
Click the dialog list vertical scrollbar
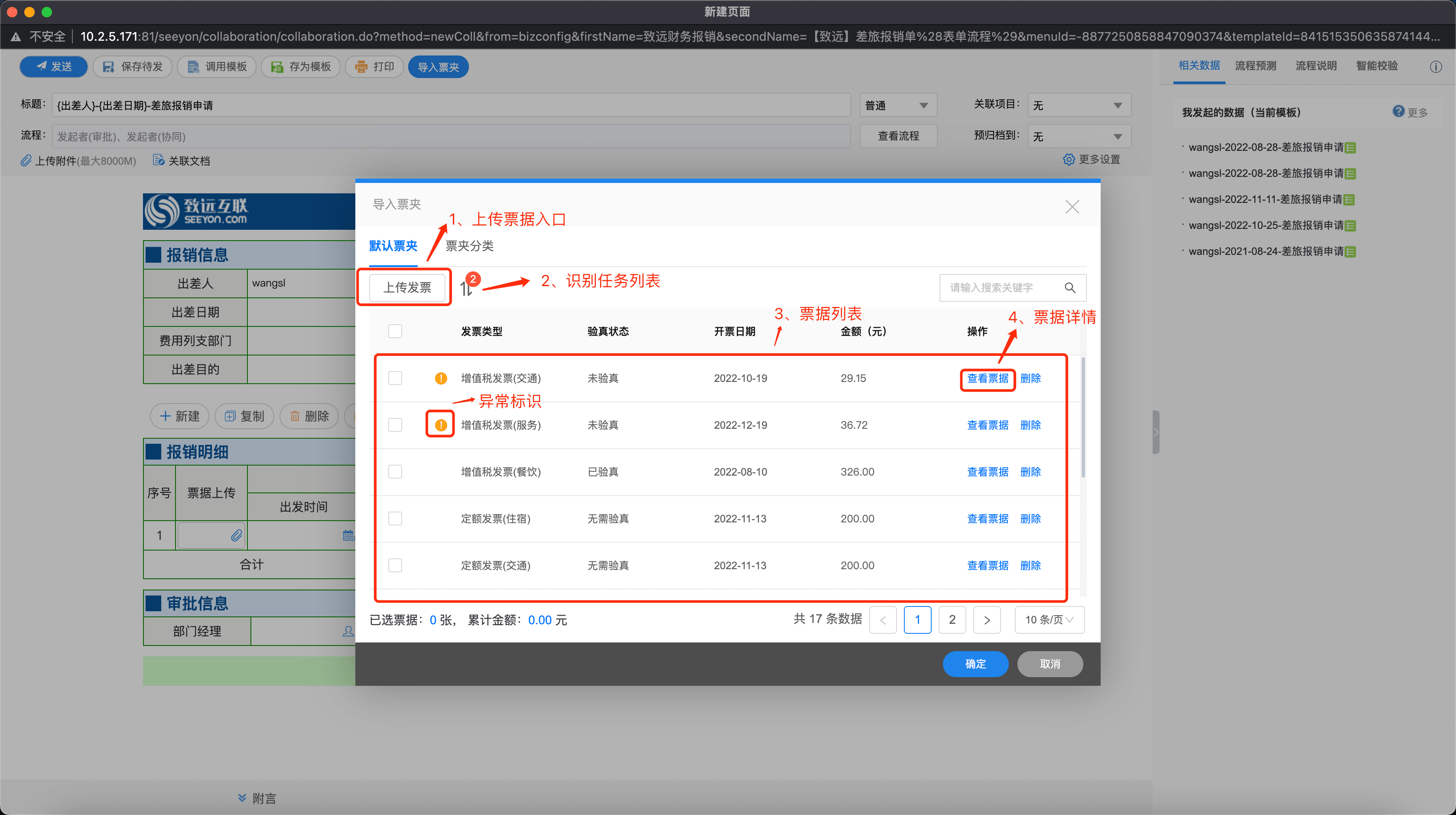[1082, 417]
